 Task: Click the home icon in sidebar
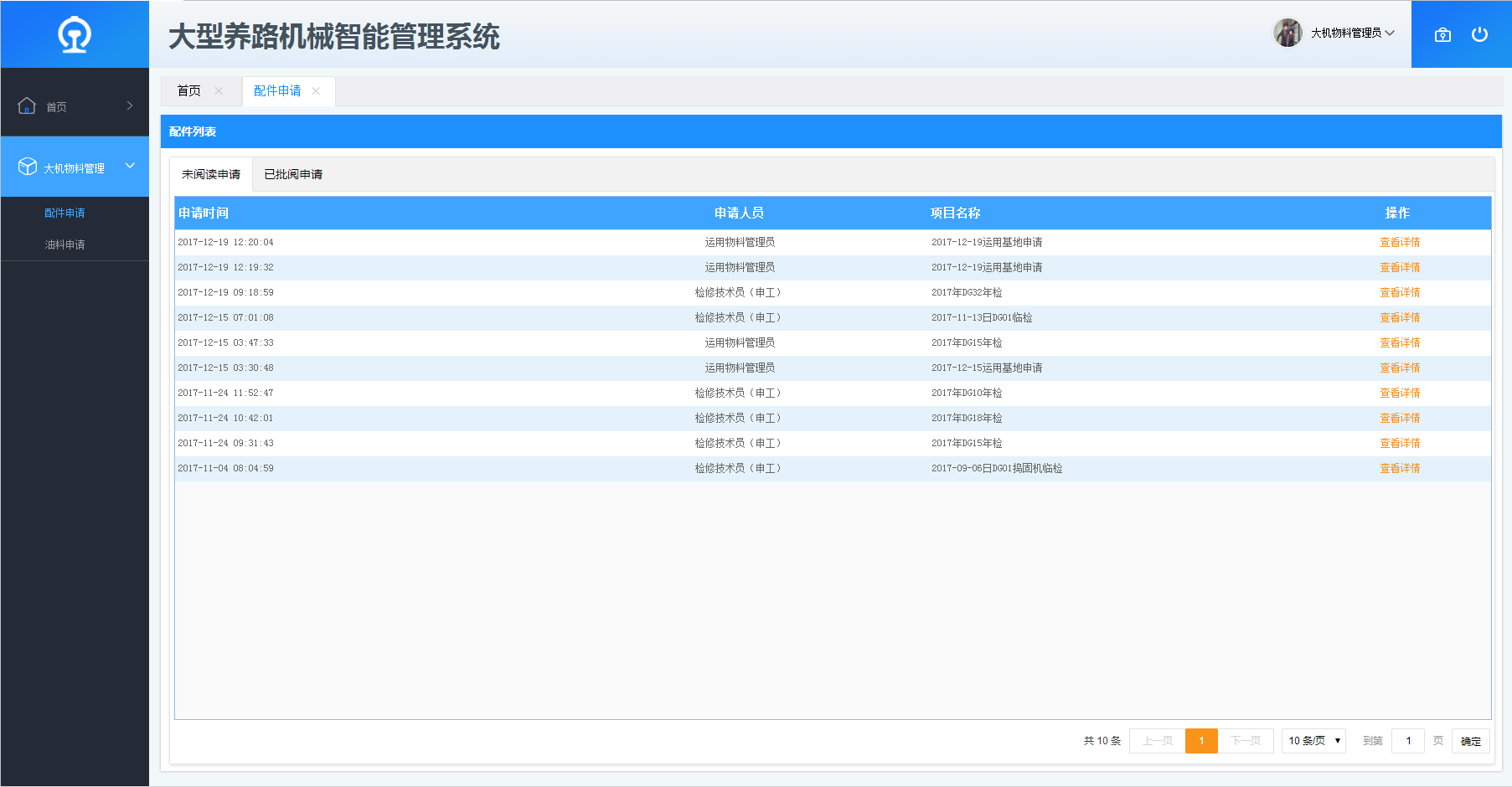click(x=27, y=106)
